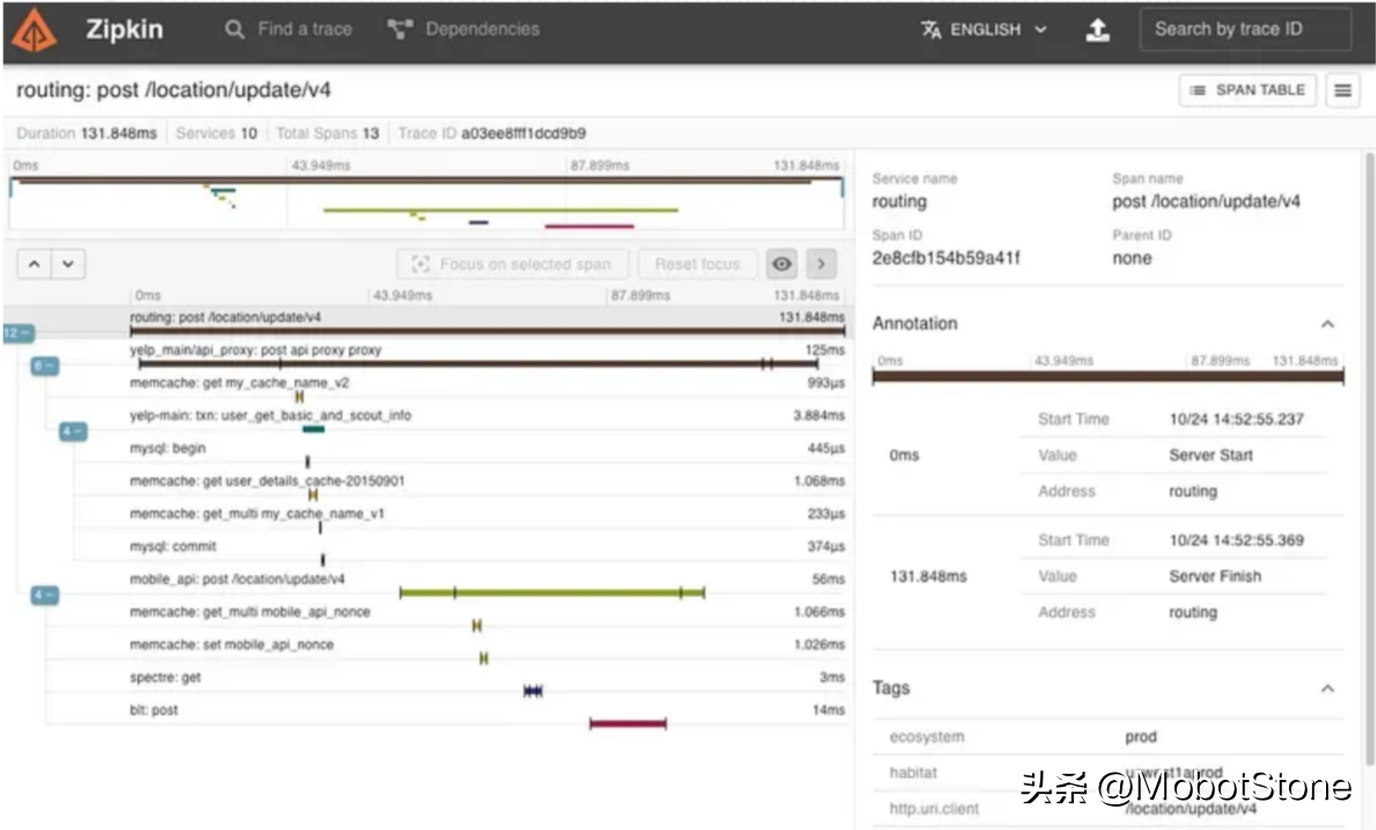Collapse the Annotation section chevron
Screen dimensions: 1376x830
[1327, 324]
